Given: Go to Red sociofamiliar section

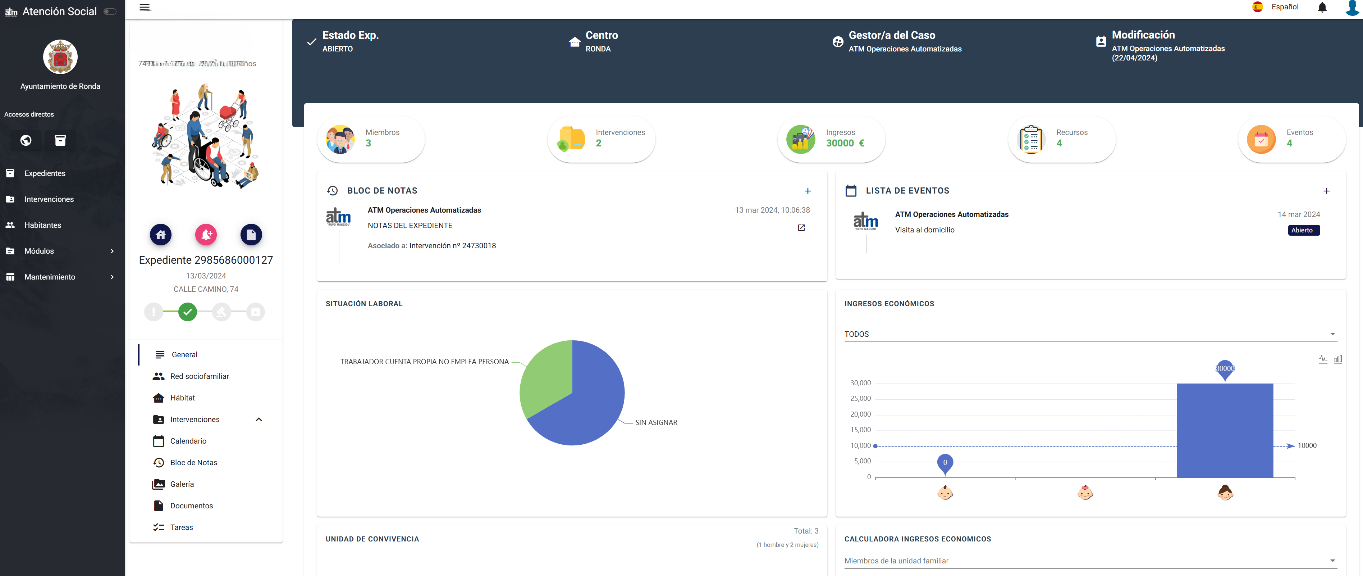Looking at the screenshot, I should (199, 376).
